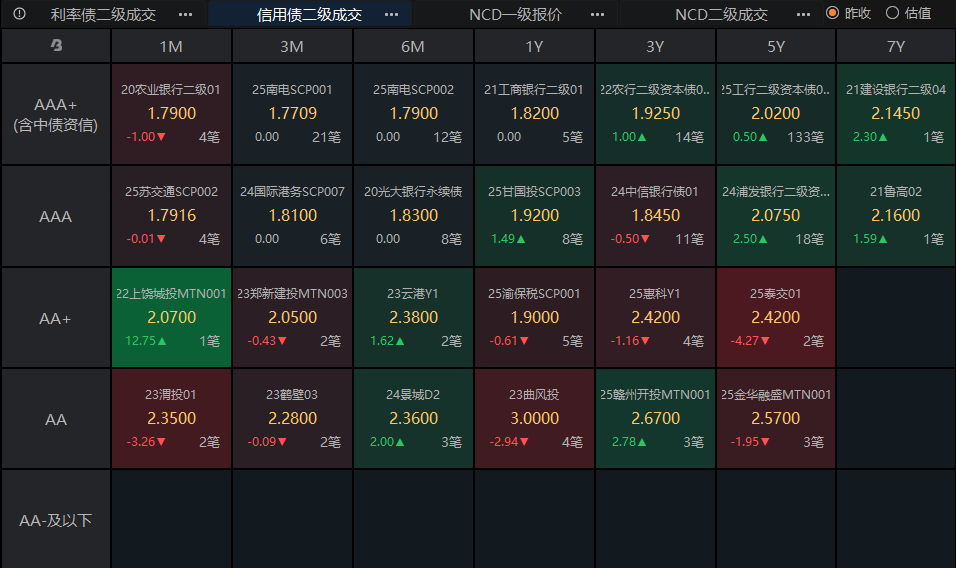Click the 3M column header
This screenshot has height=568, width=956.
pyautogui.click(x=292, y=46)
